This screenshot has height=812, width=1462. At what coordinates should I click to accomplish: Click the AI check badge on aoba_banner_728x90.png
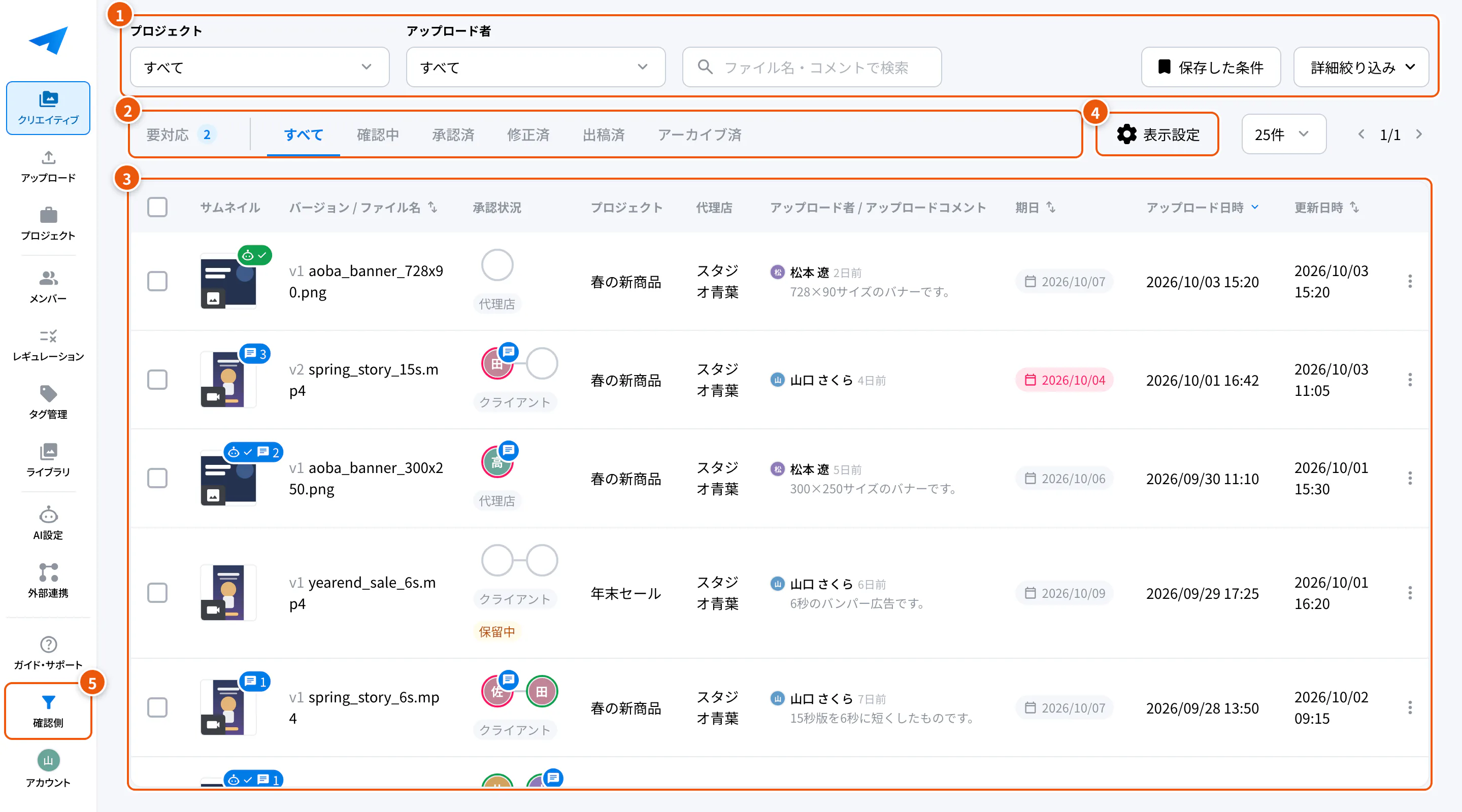(x=255, y=255)
